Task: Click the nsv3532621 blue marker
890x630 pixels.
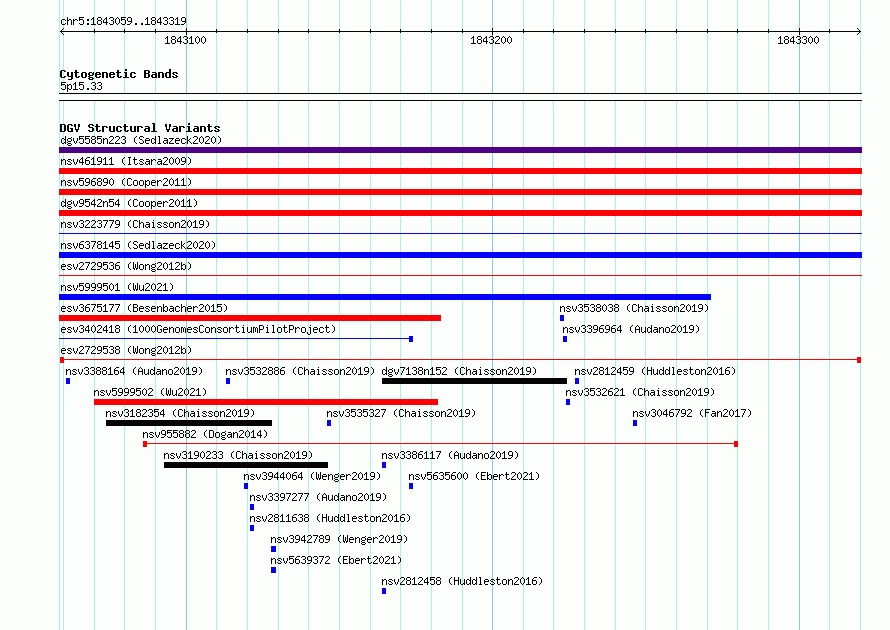Action: pos(568,402)
